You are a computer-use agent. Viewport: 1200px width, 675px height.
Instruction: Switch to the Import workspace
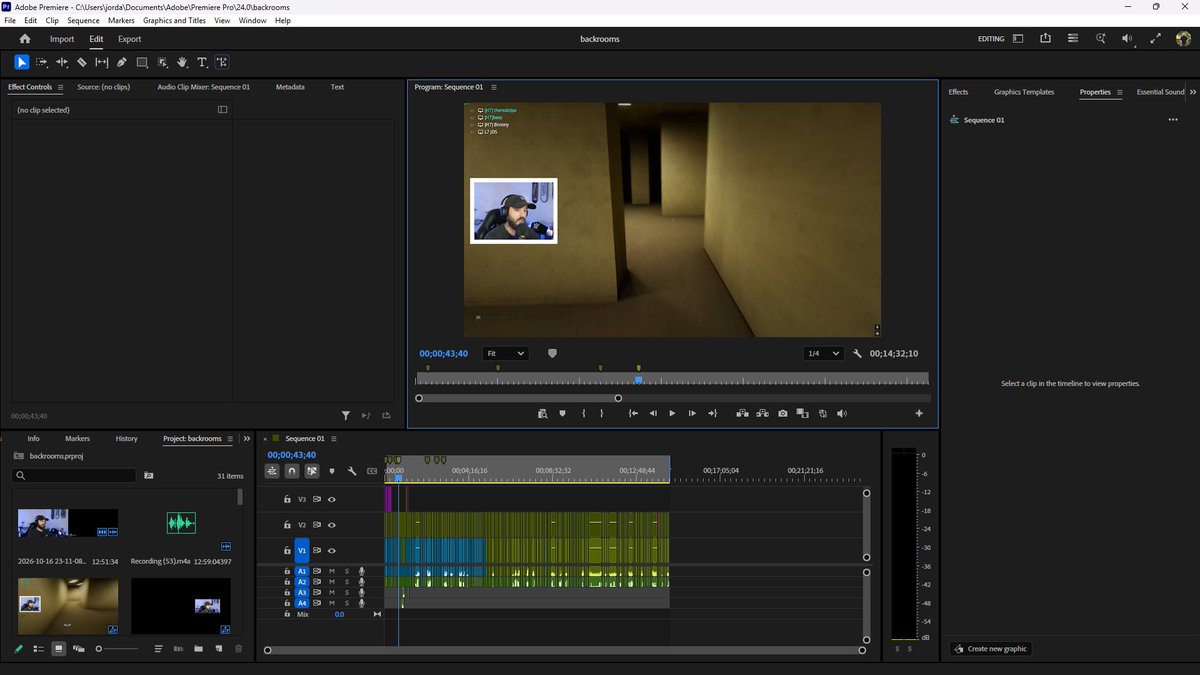pos(62,39)
